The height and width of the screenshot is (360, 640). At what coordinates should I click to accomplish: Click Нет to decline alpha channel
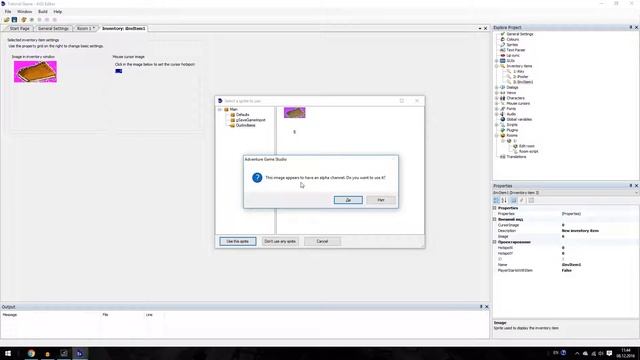(381, 200)
